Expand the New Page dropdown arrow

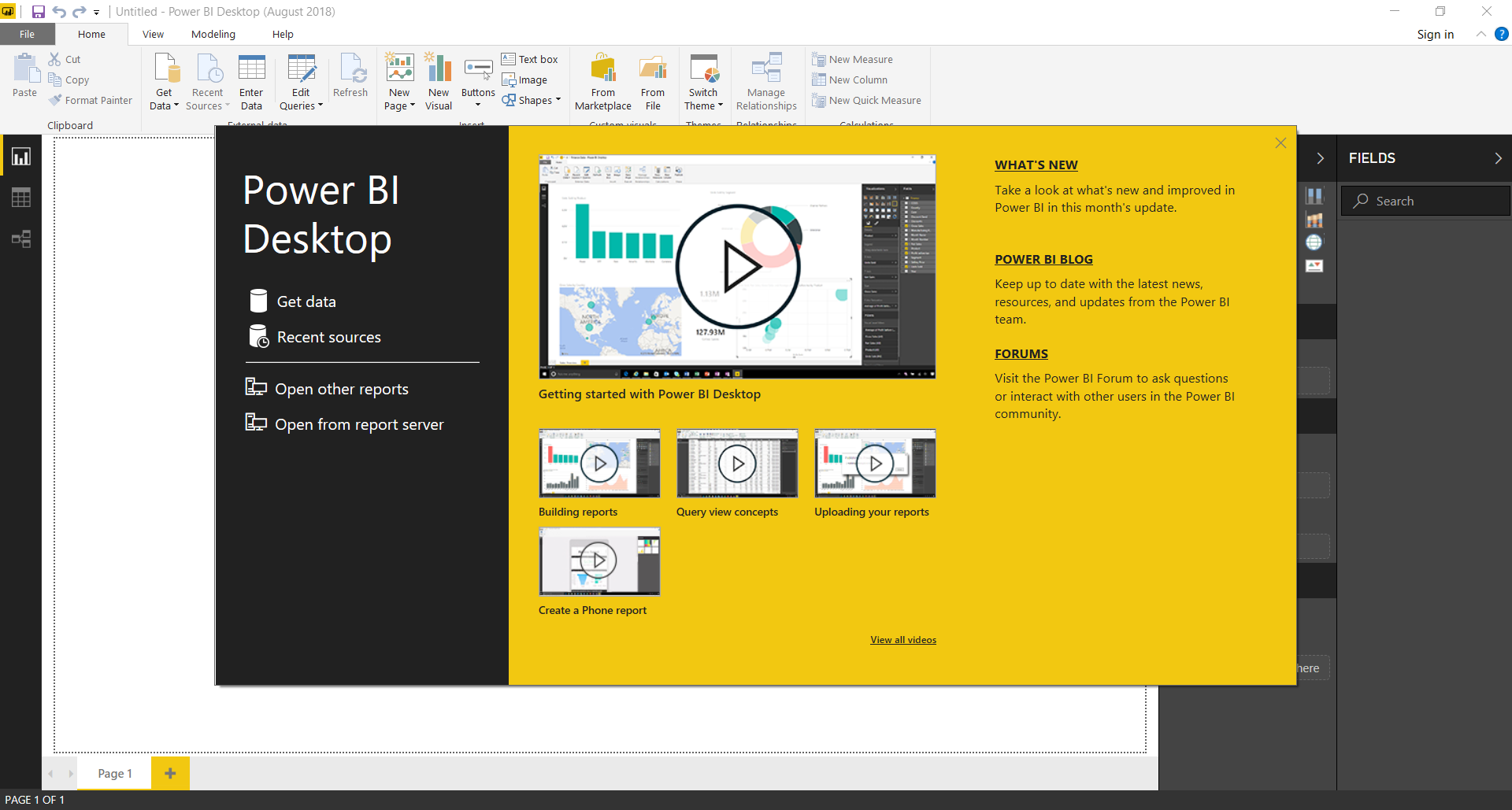click(x=413, y=105)
